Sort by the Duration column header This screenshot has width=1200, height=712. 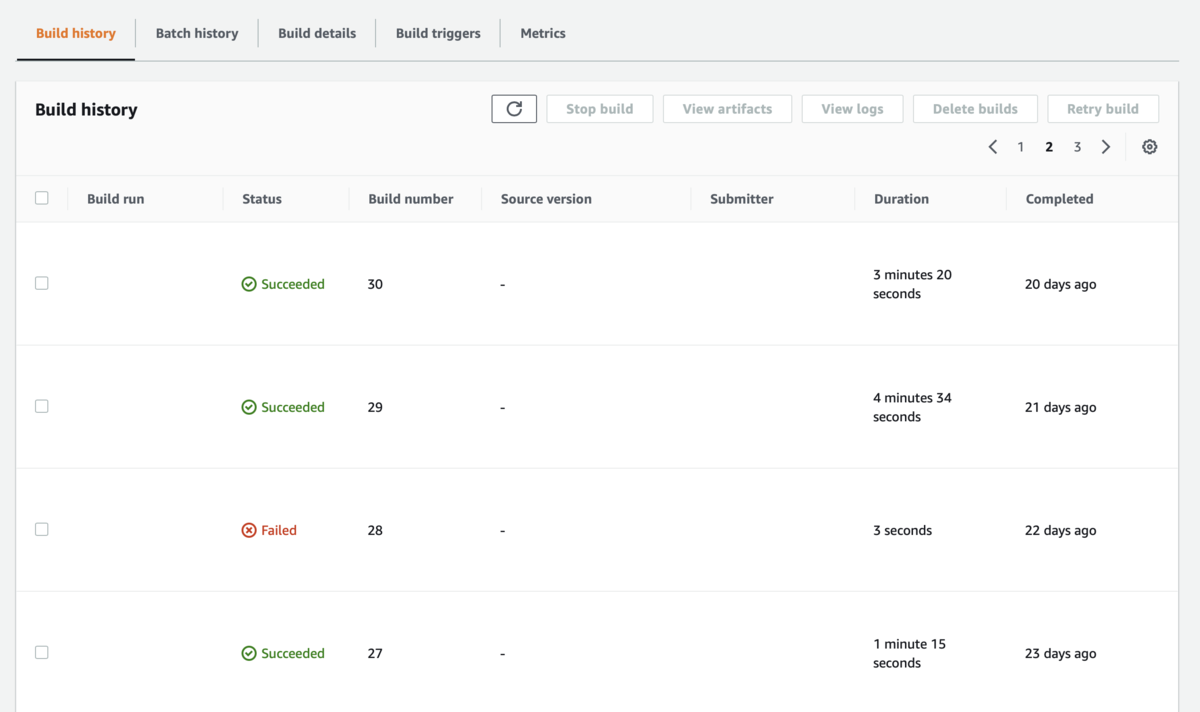(x=901, y=199)
